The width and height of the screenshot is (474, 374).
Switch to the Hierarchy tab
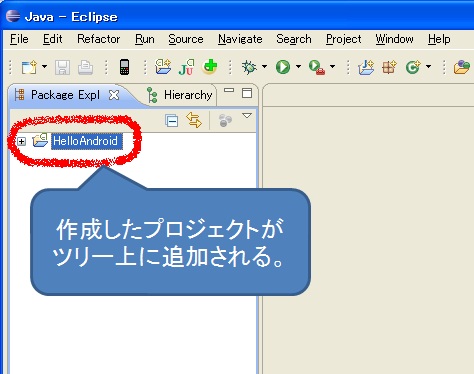coord(180,95)
